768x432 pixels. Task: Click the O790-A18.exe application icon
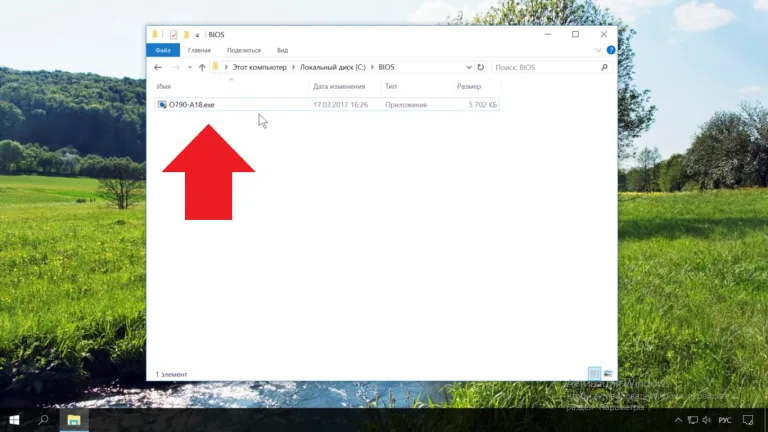(162, 104)
